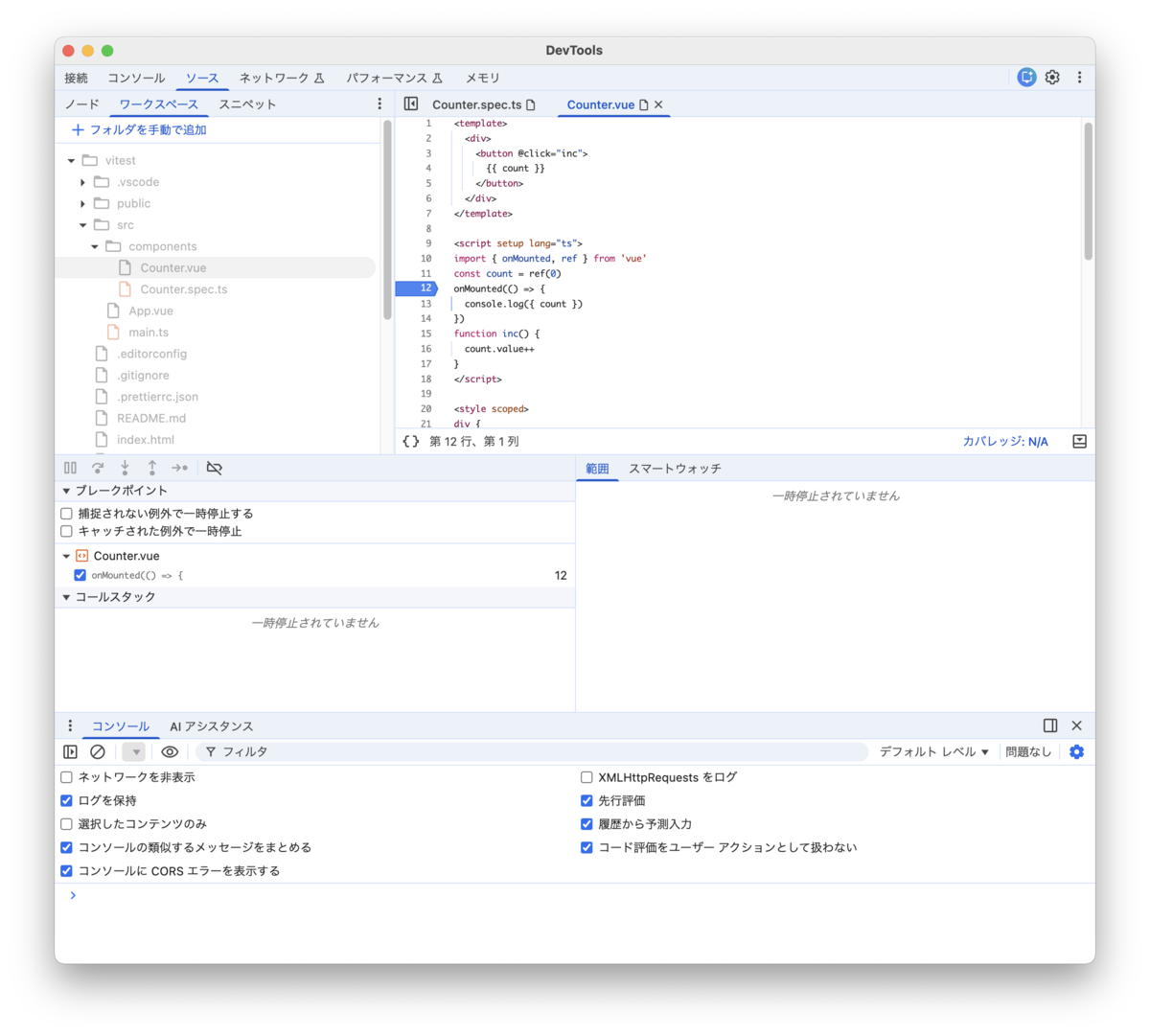The width and height of the screenshot is (1150, 1036).
Task: Toggle the console sidebar icon
Action: (x=70, y=752)
